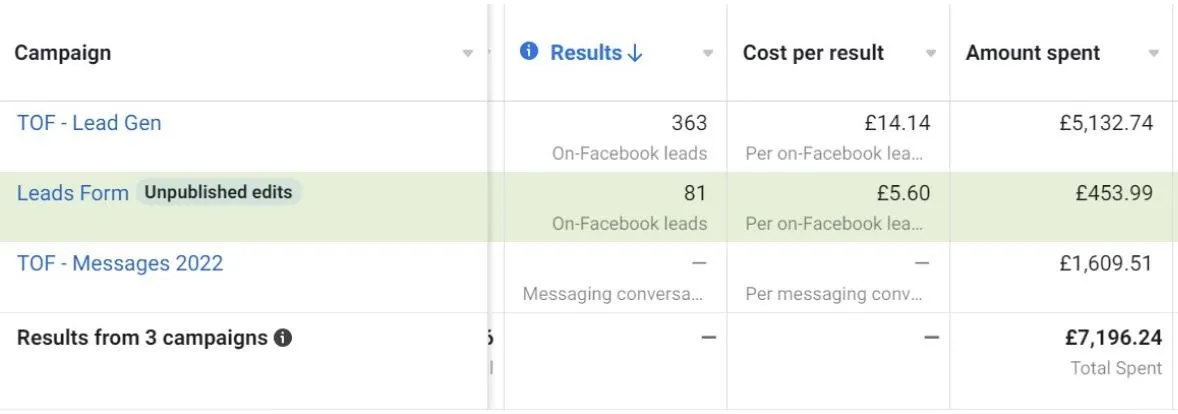
Task: Click the £5.60 cost per result cell
Action: coord(903,193)
